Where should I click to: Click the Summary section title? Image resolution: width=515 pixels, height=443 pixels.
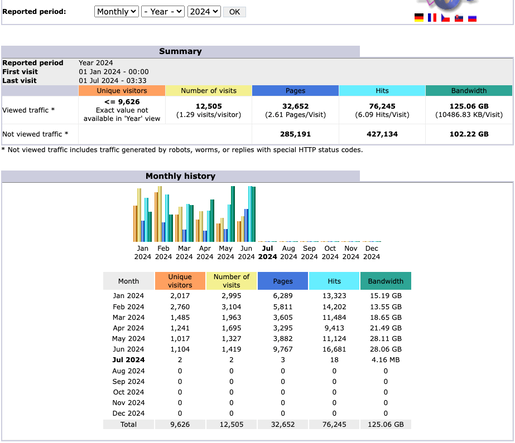tap(180, 51)
